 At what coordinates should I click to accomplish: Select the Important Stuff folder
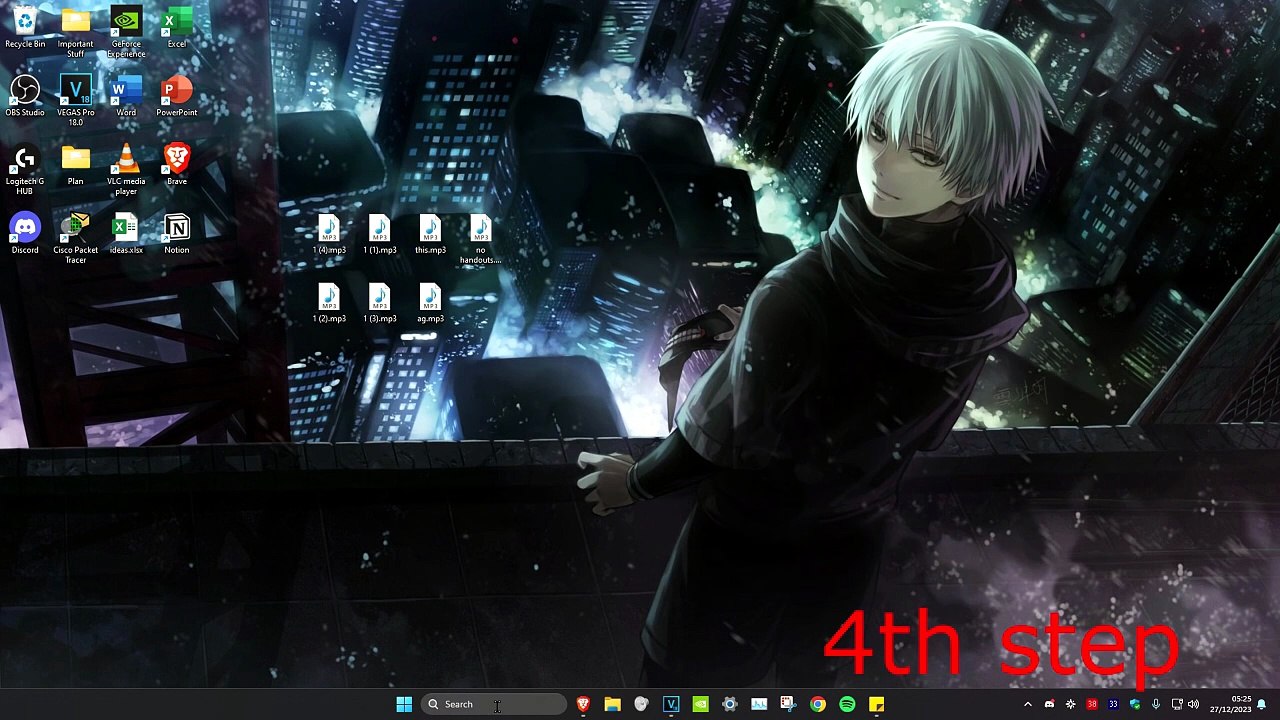(x=75, y=32)
